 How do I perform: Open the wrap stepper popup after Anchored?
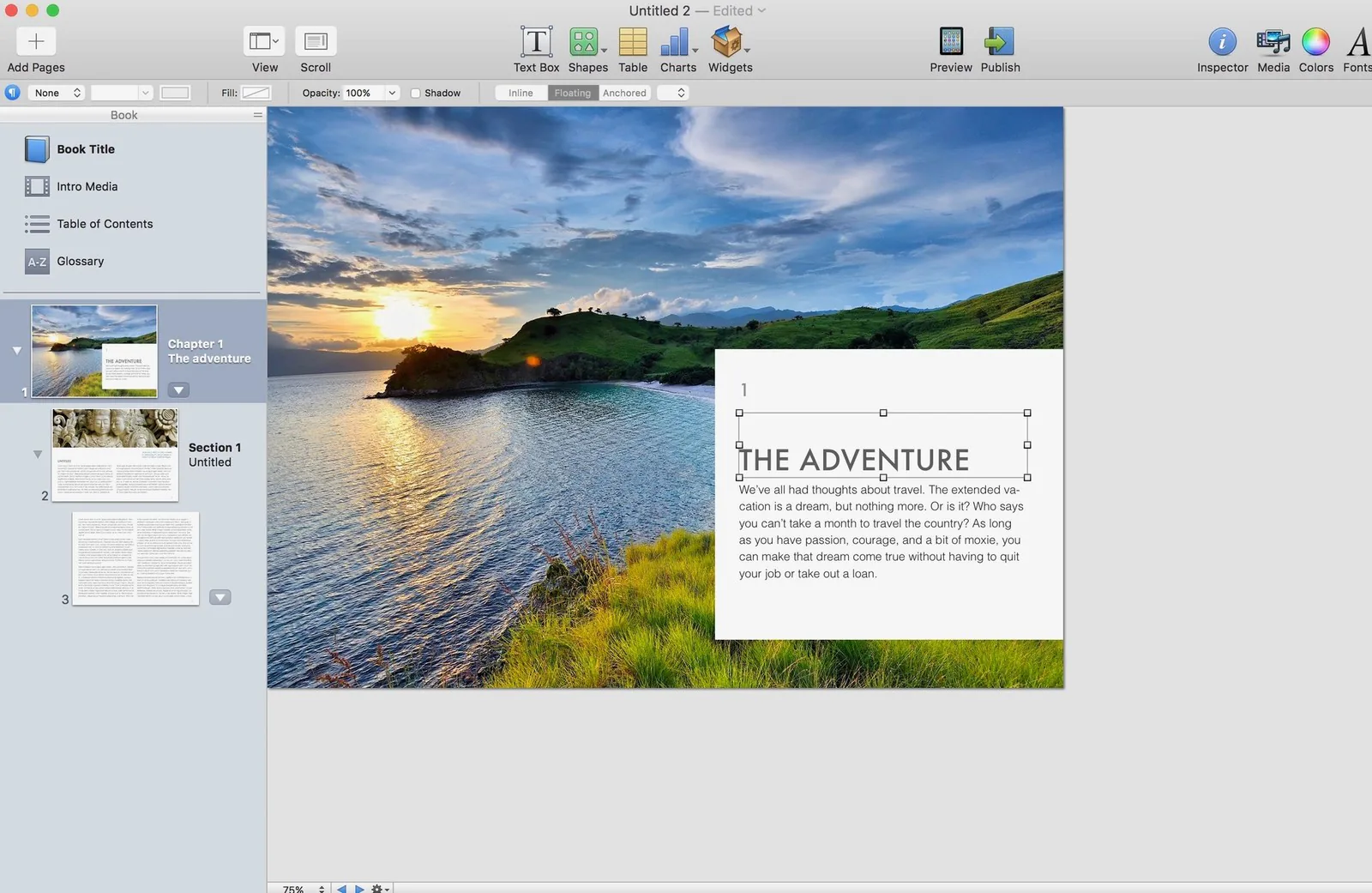(673, 93)
